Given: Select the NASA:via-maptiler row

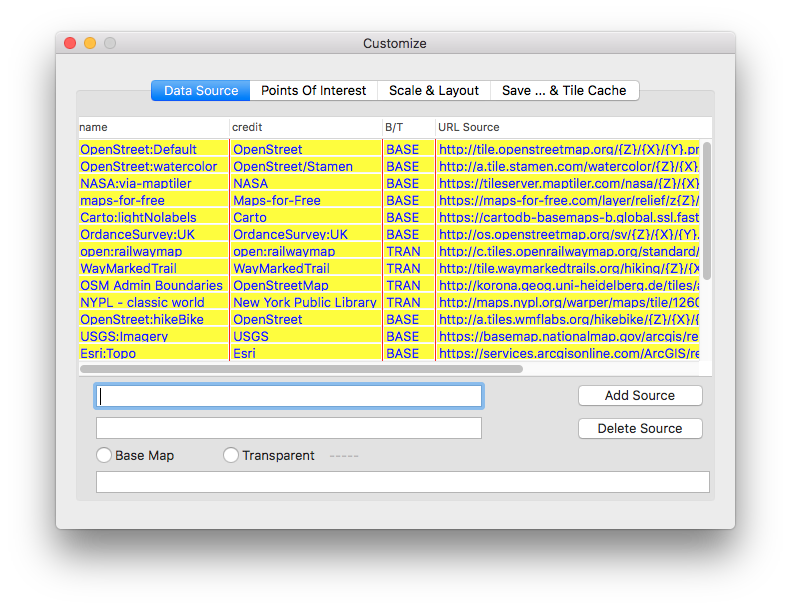Looking at the screenshot, I should coord(389,183).
